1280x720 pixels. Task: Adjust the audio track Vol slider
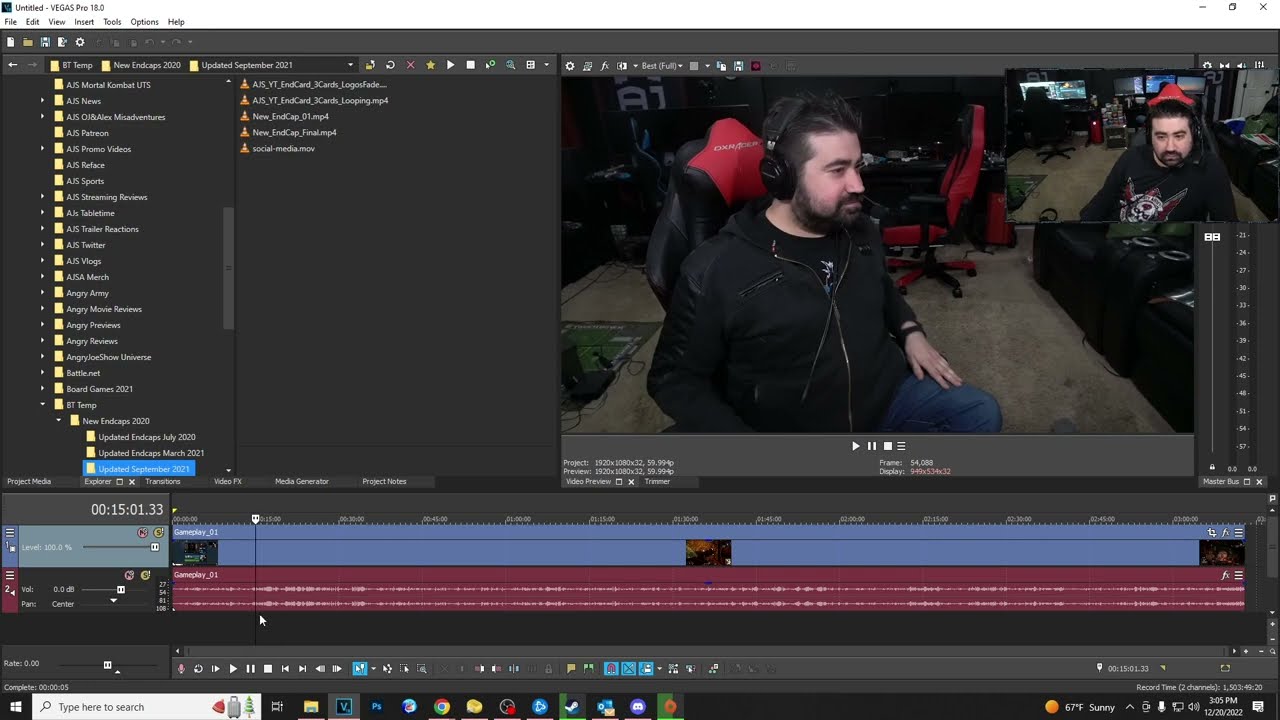point(121,589)
